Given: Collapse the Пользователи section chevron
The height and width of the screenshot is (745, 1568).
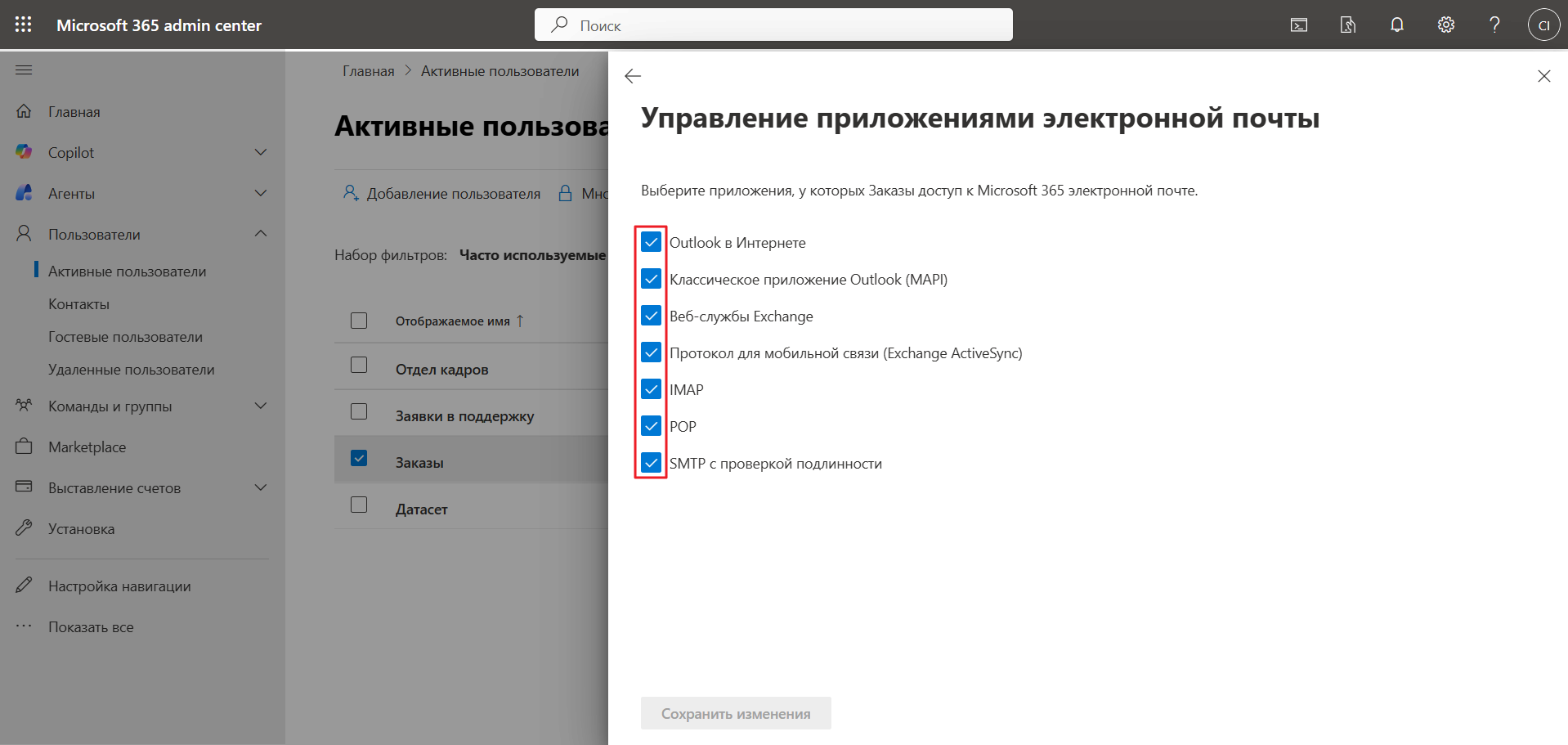Looking at the screenshot, I should (261, 234).
